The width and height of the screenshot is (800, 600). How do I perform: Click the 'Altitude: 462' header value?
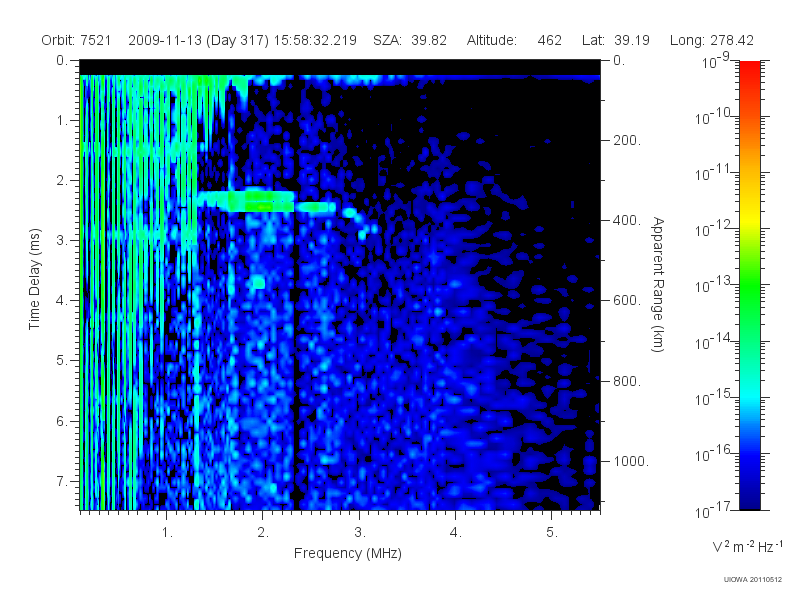514,40
